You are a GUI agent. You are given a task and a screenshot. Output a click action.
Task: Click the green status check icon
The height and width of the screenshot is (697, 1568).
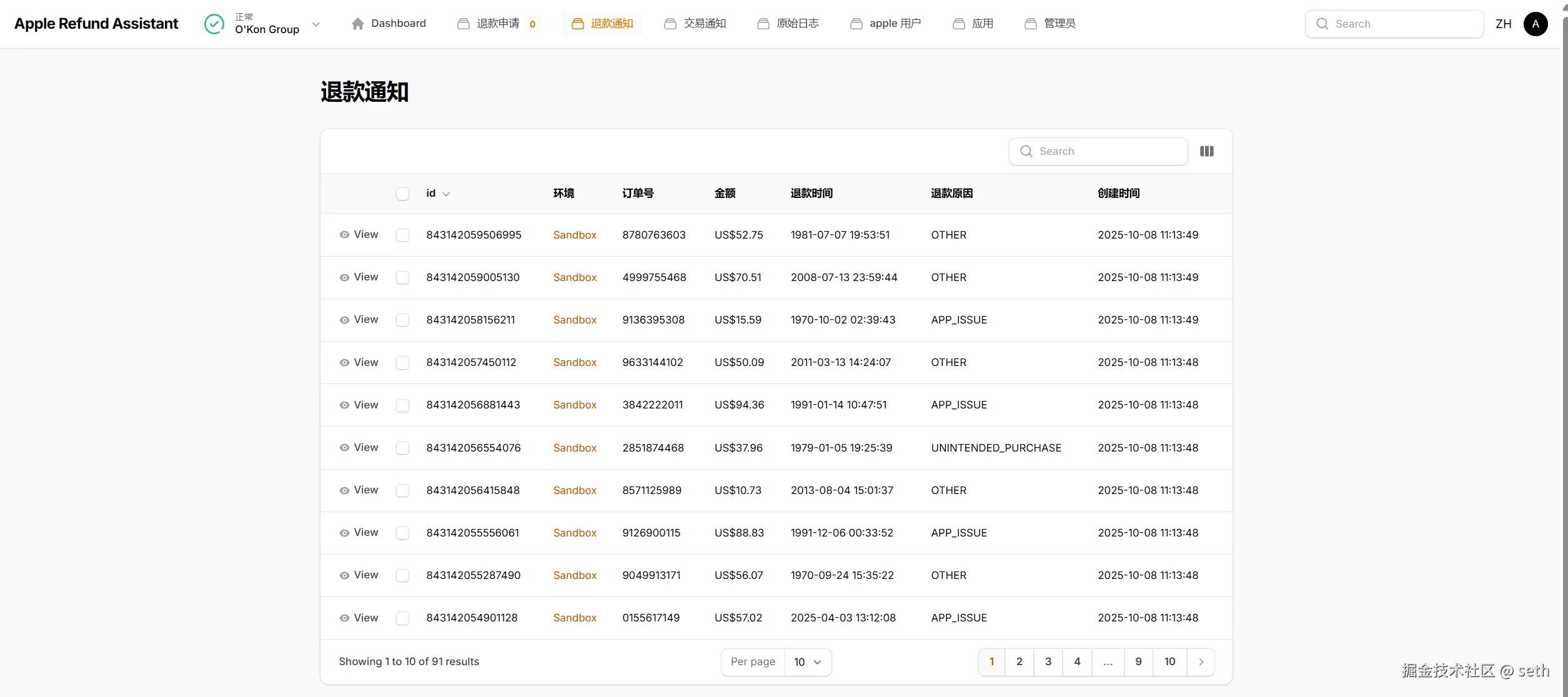(x=214, y=24)
